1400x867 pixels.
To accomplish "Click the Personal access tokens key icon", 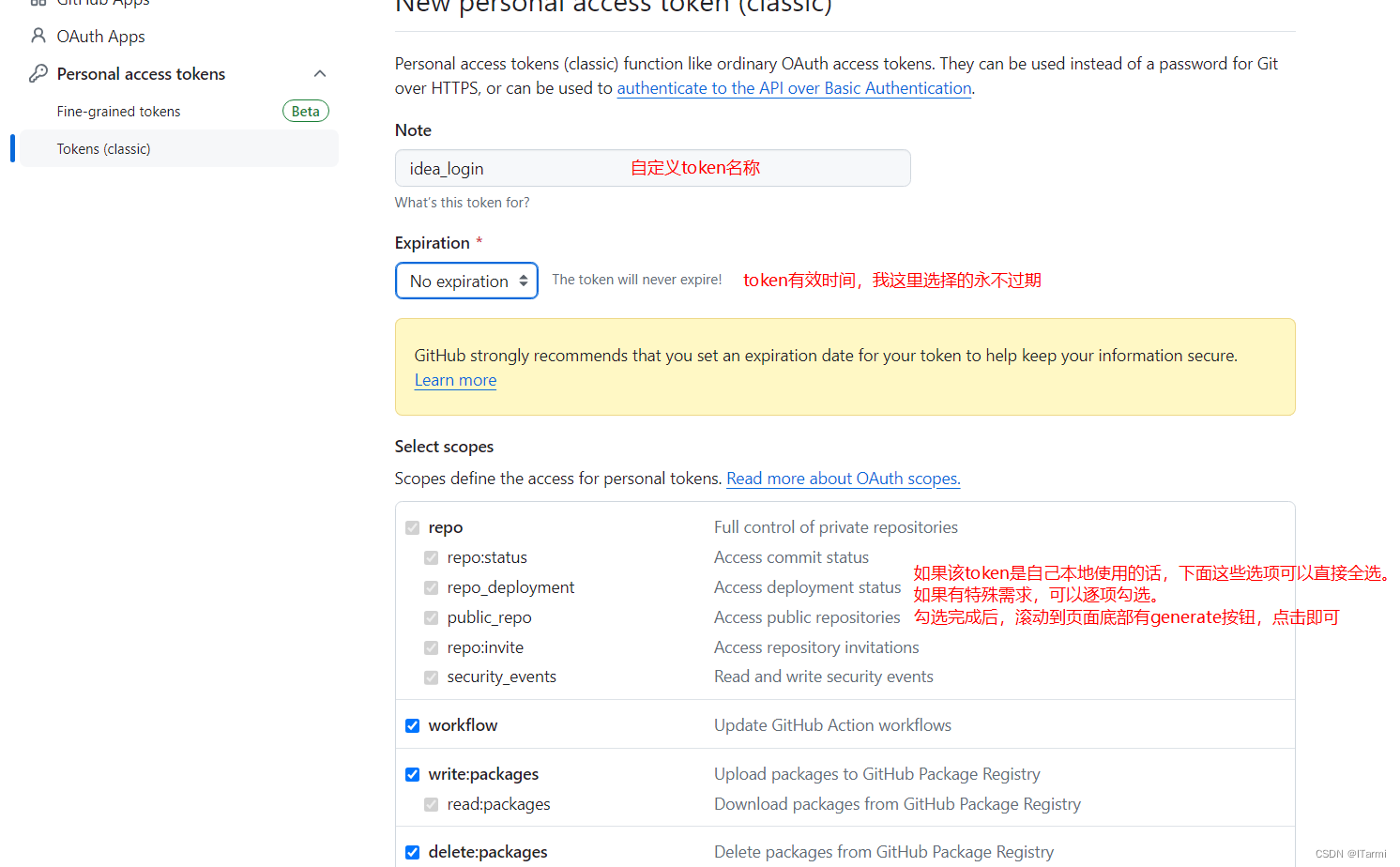I will click(x=38, y=73).
